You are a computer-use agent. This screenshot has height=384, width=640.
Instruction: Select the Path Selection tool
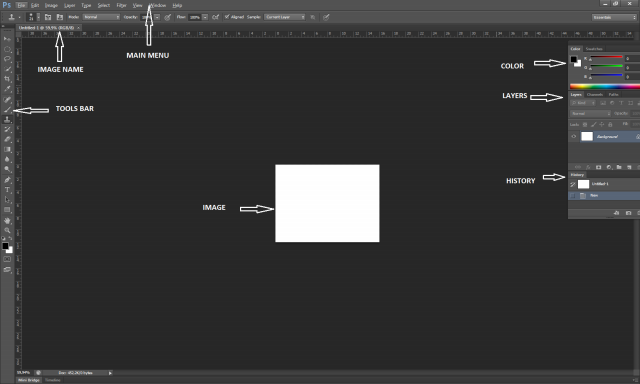[x=7, y=200]
